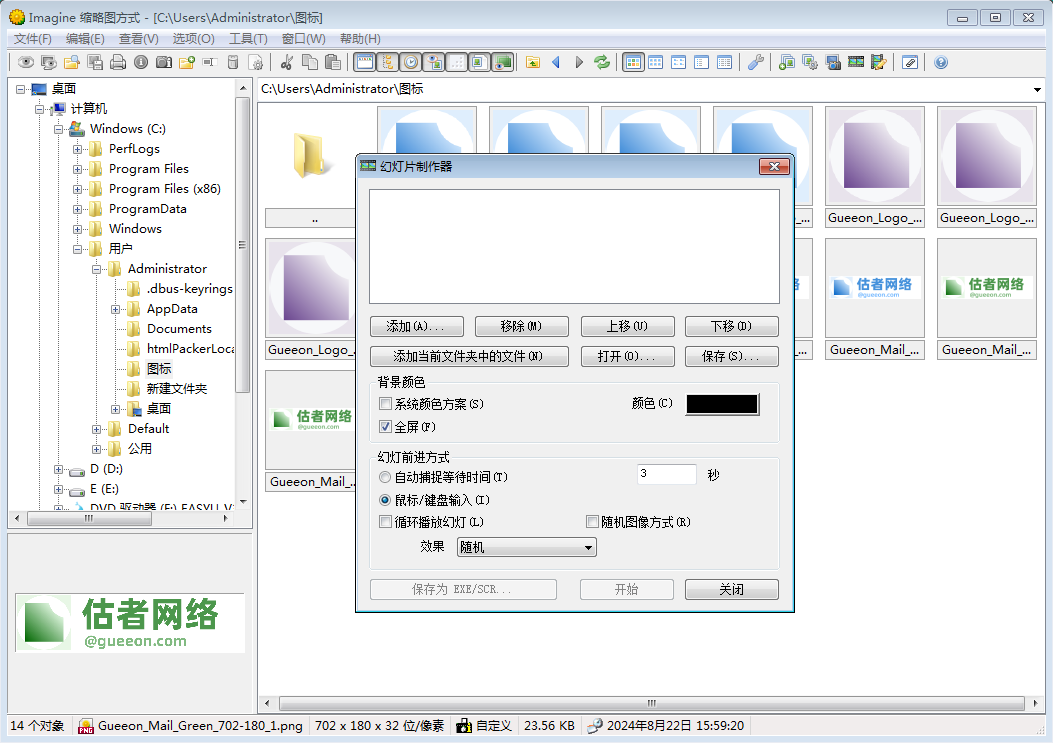1053x743 pixels.
Task: Open settings with the wrench icon
Action: point(756,62)
